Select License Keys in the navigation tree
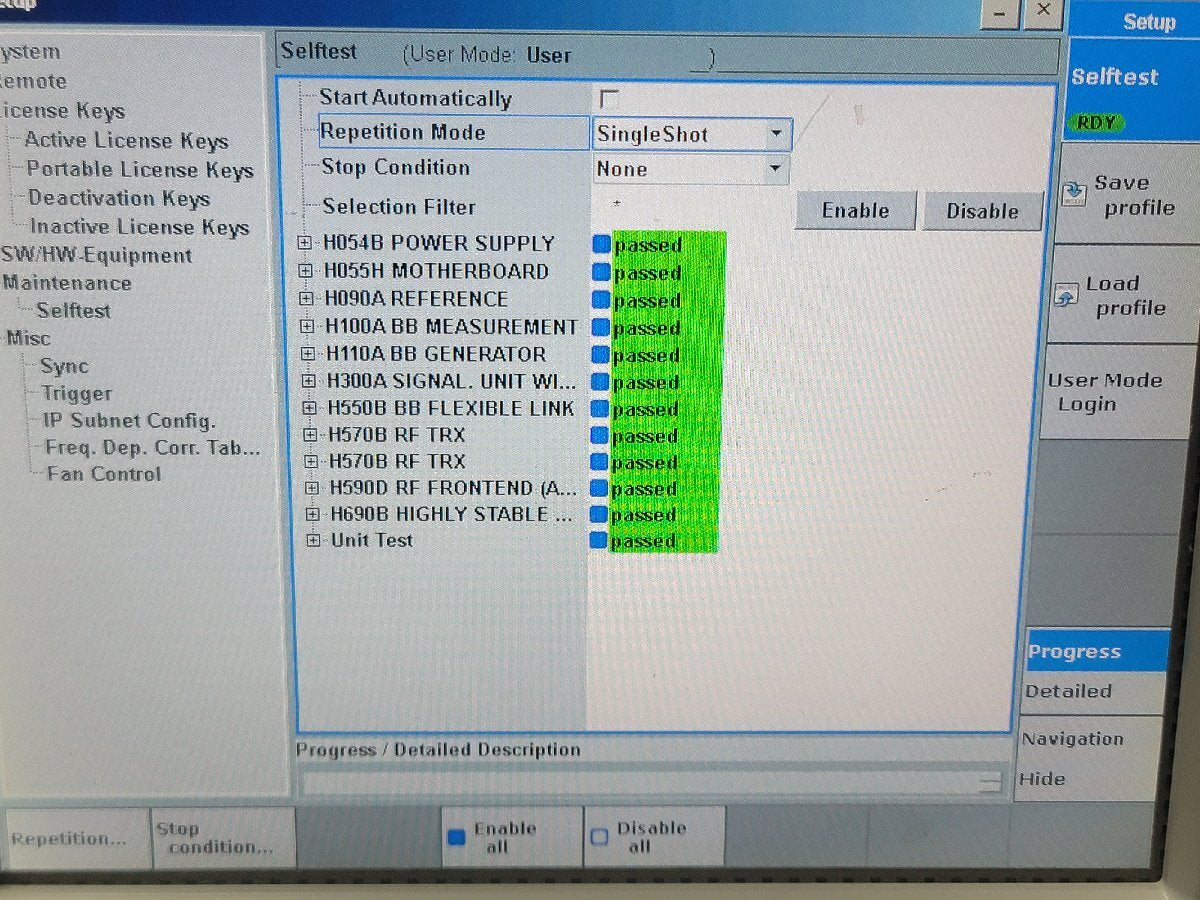This screenshot has height=900, width=1200. [x=62, y=111]
